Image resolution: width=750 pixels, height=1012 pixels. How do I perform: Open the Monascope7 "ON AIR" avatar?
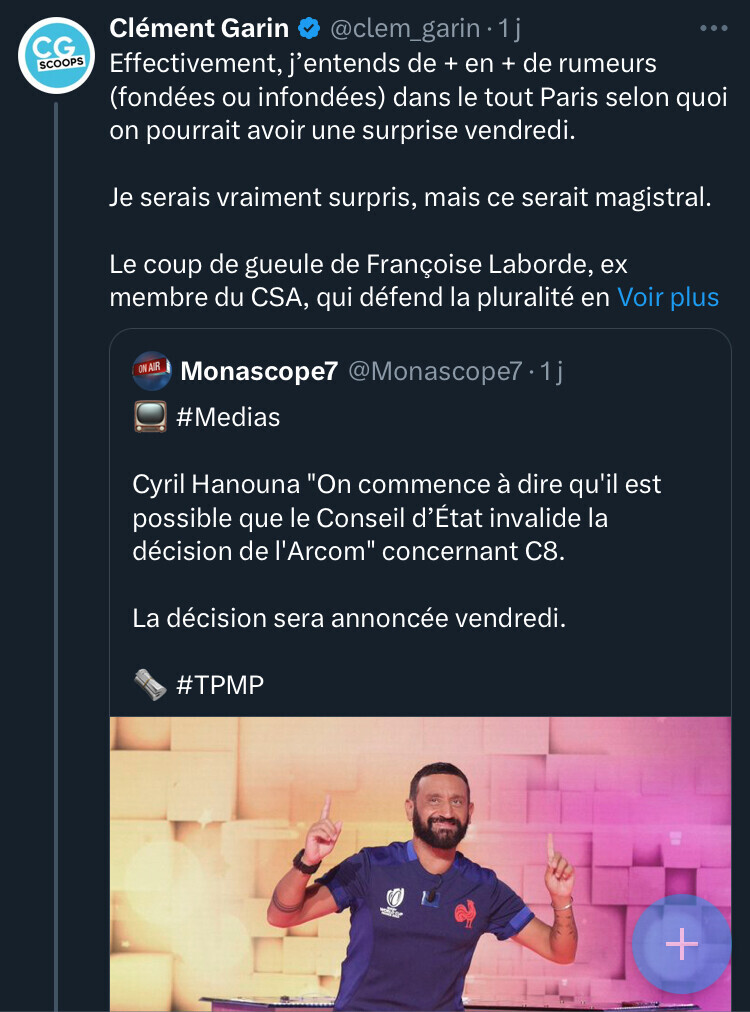pyautogui.click(x=152, y=372)
